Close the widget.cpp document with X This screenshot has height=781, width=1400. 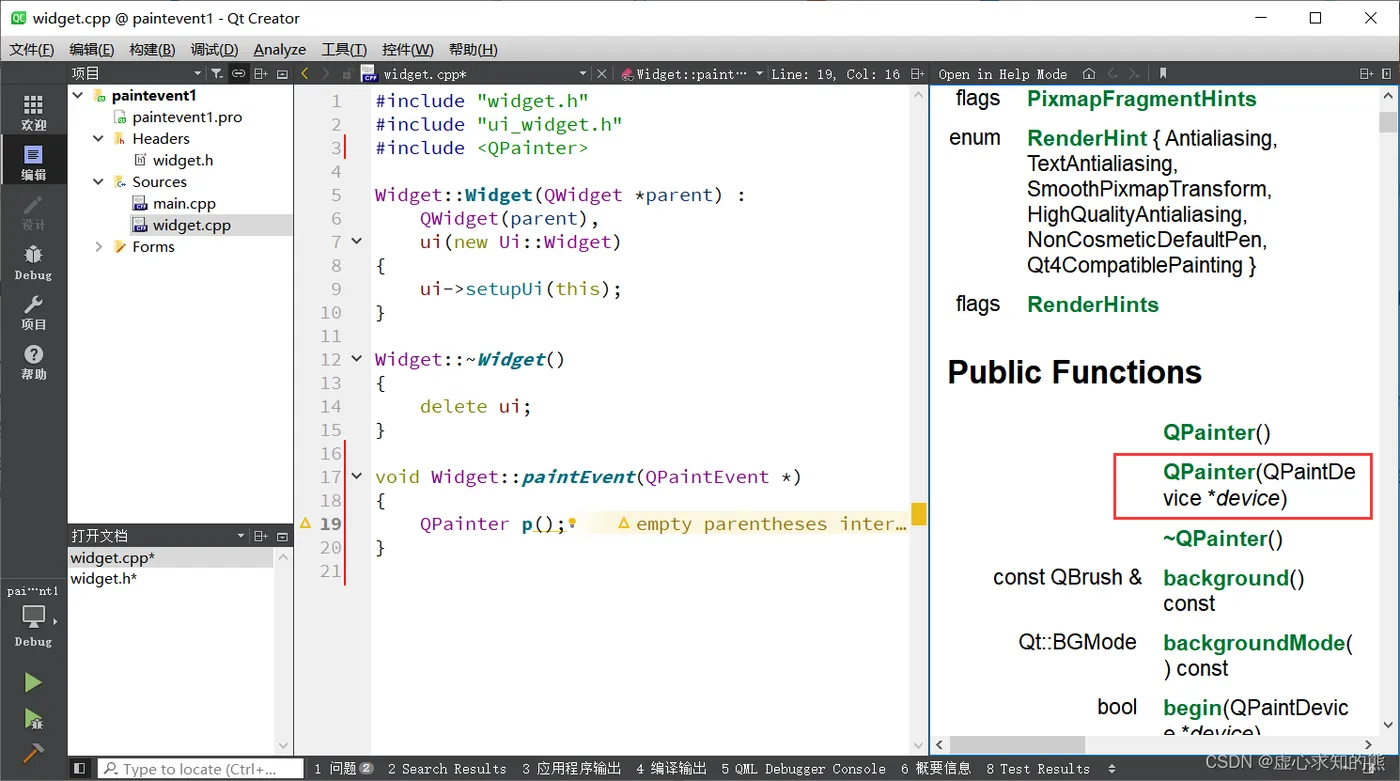(601, 74)
